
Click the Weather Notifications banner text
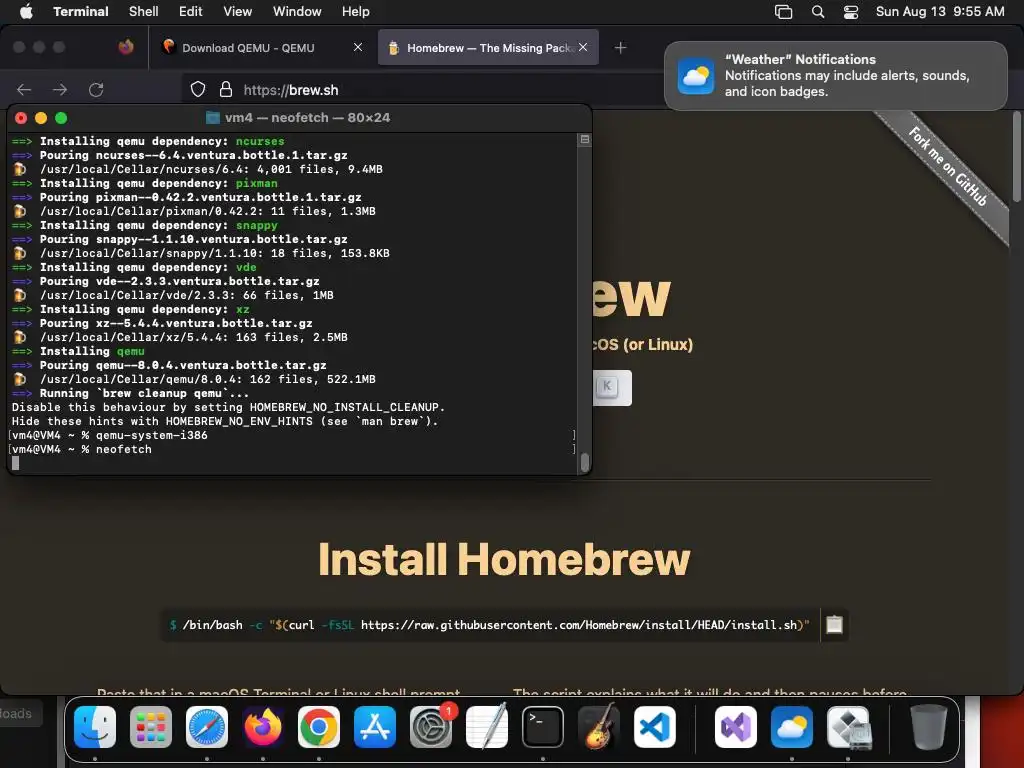pos(846,75)
